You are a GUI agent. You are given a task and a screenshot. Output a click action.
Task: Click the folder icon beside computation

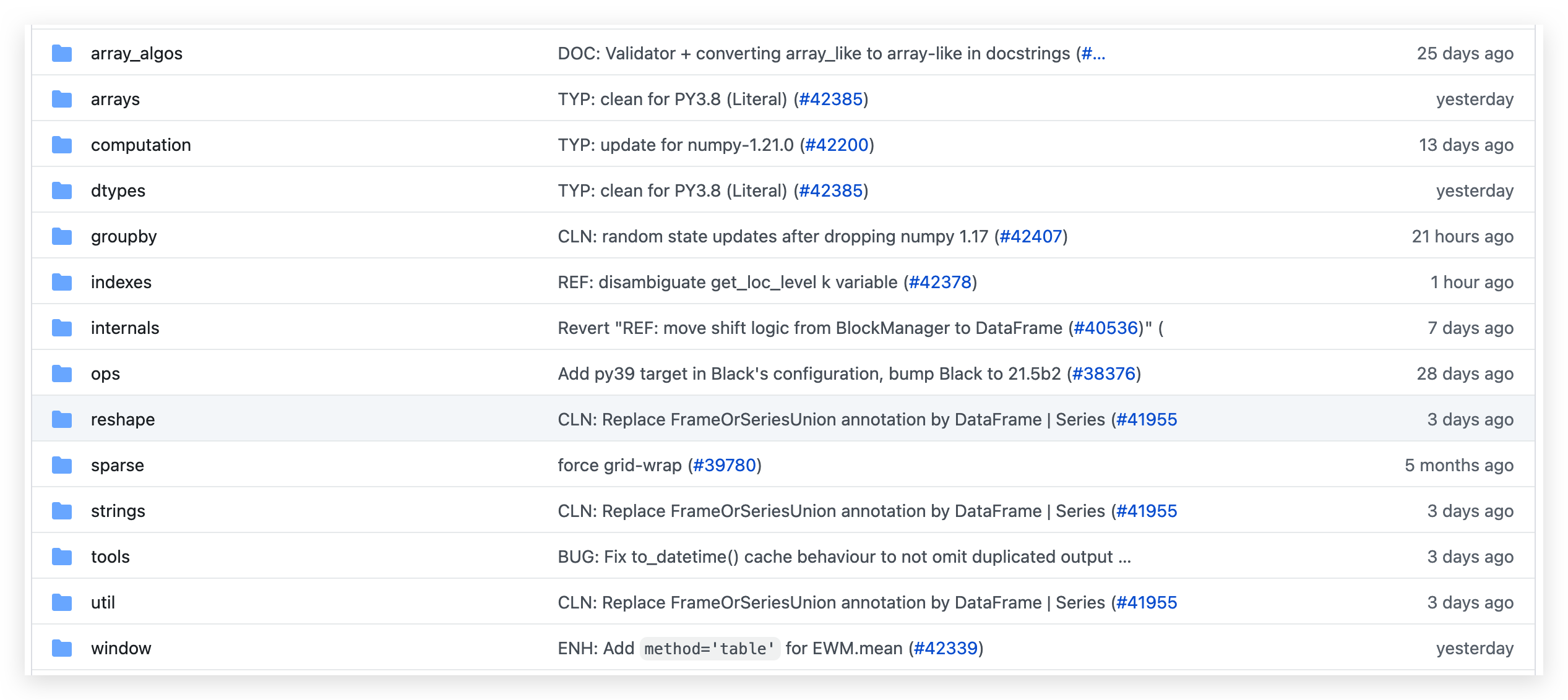tap(62, 145)
